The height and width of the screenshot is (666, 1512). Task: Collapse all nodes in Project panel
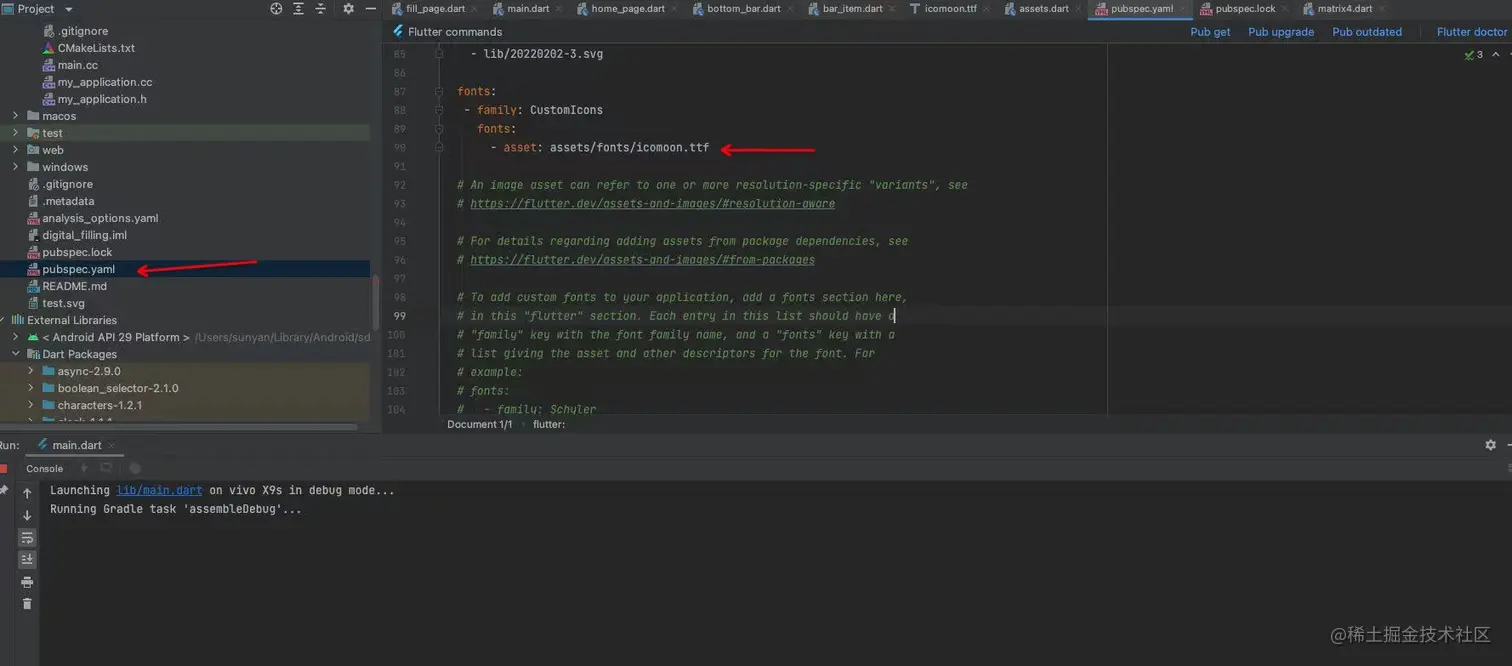321,9
